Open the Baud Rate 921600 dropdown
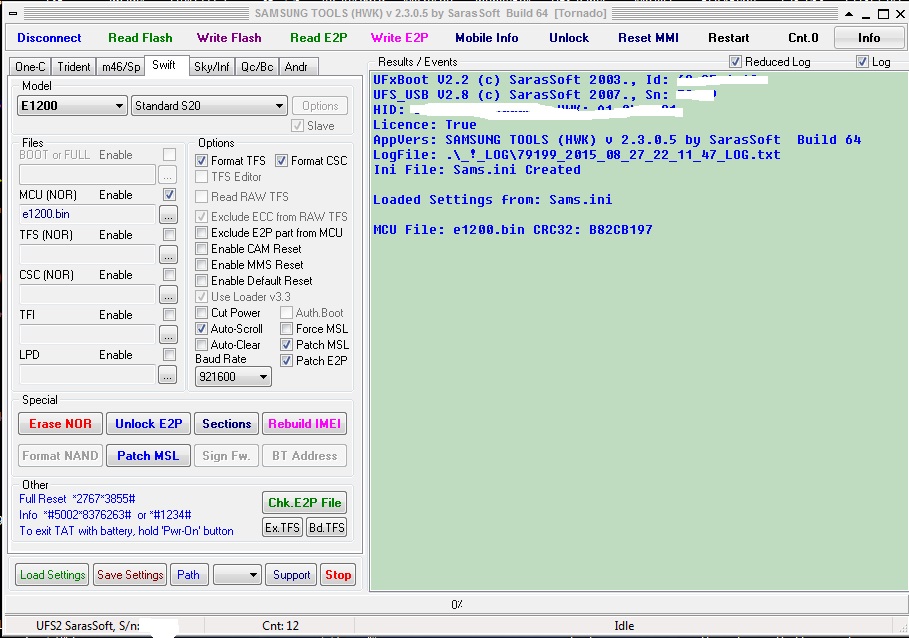This screenshot has width=909, height=638. pos(232,377)
